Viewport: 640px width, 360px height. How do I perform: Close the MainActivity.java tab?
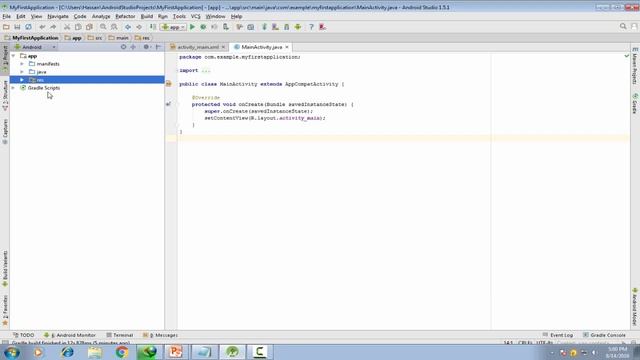click(x=287, y=47)
